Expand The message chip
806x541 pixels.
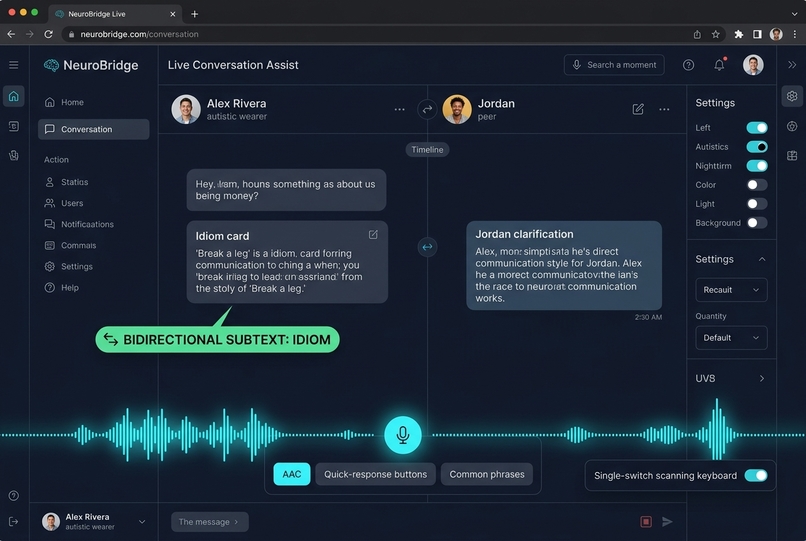(210, 521)
